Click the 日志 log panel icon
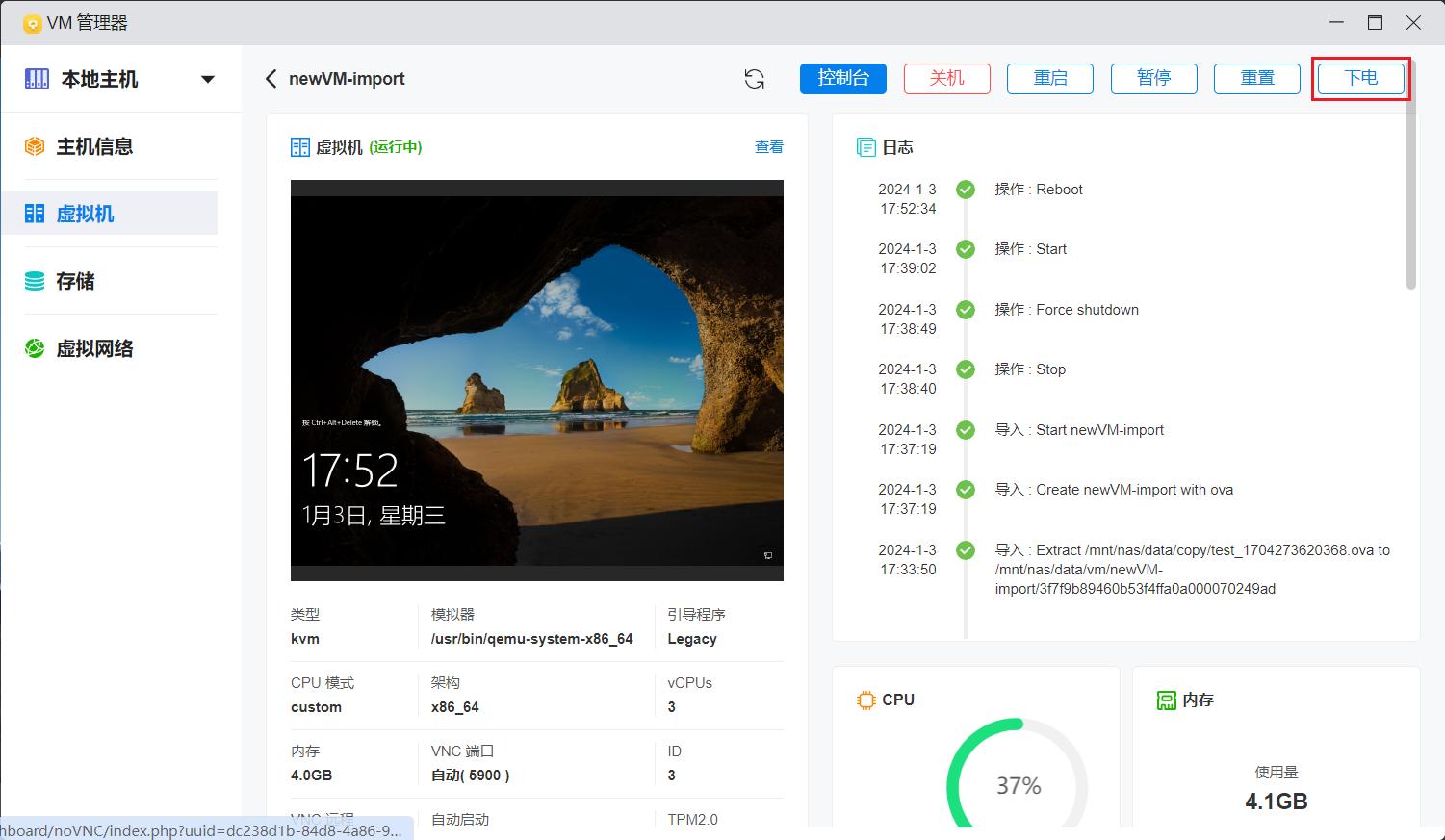This screenshot has height=840, width=1445. click(x=866, y=147)
